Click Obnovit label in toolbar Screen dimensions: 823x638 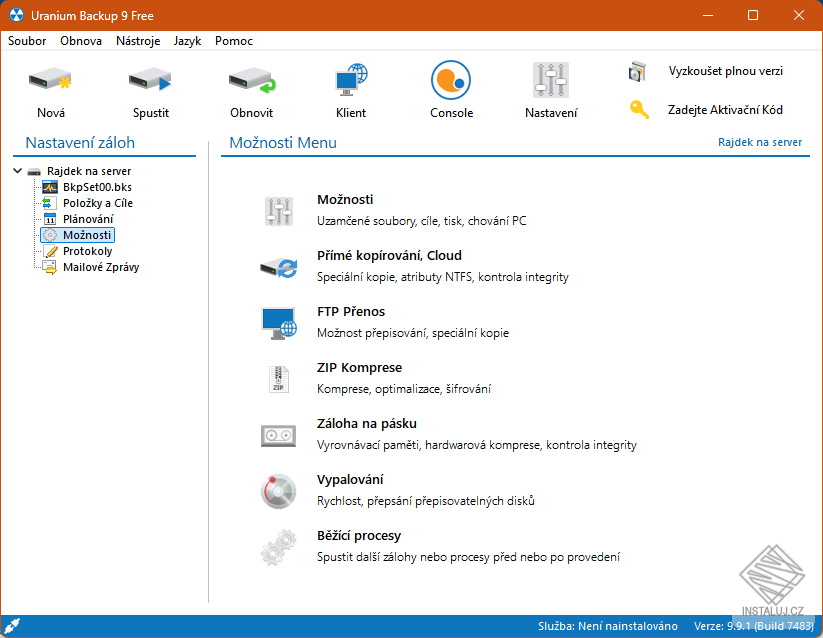(251, 113)
